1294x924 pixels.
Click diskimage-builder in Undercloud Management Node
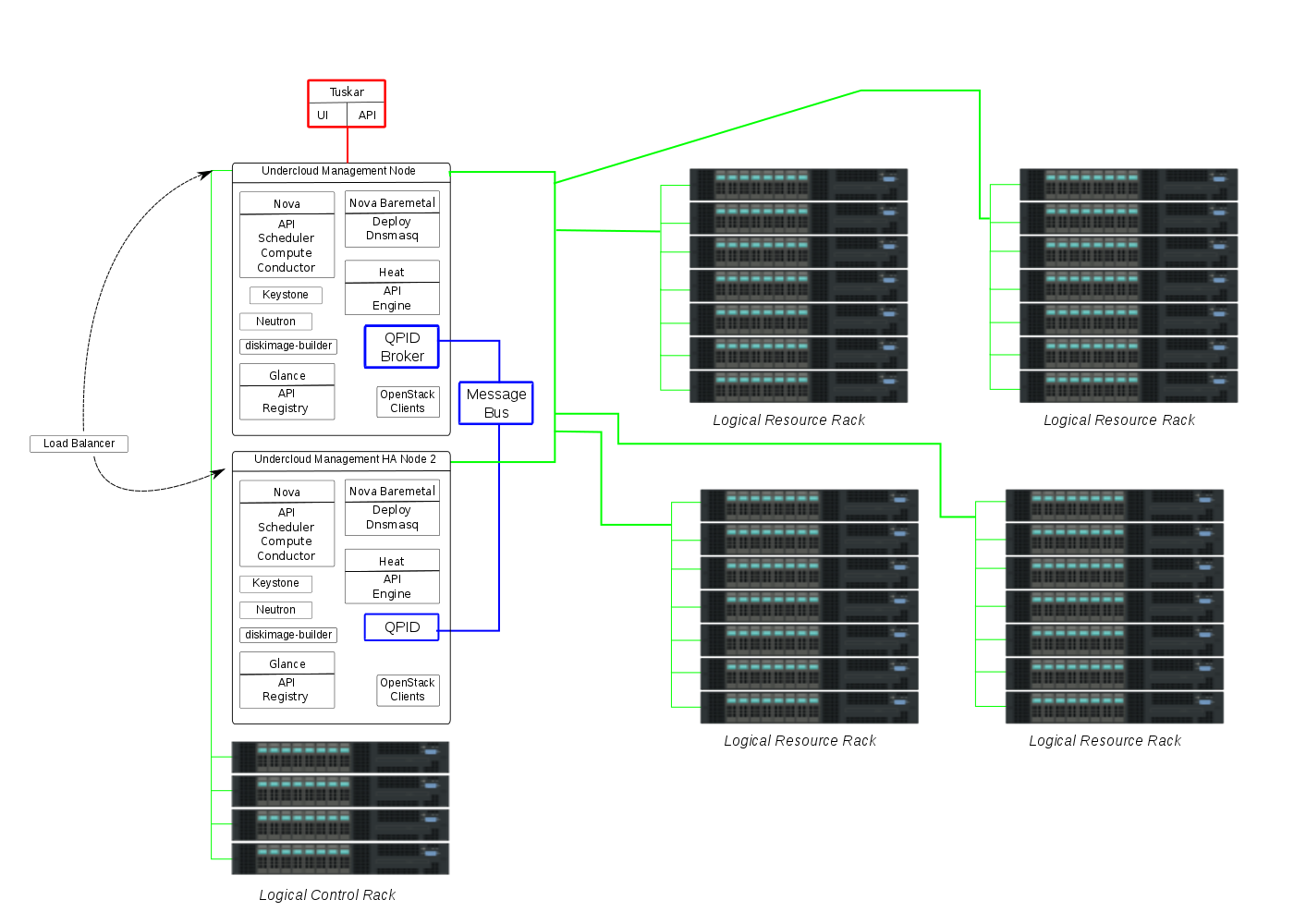click(288, 346)
